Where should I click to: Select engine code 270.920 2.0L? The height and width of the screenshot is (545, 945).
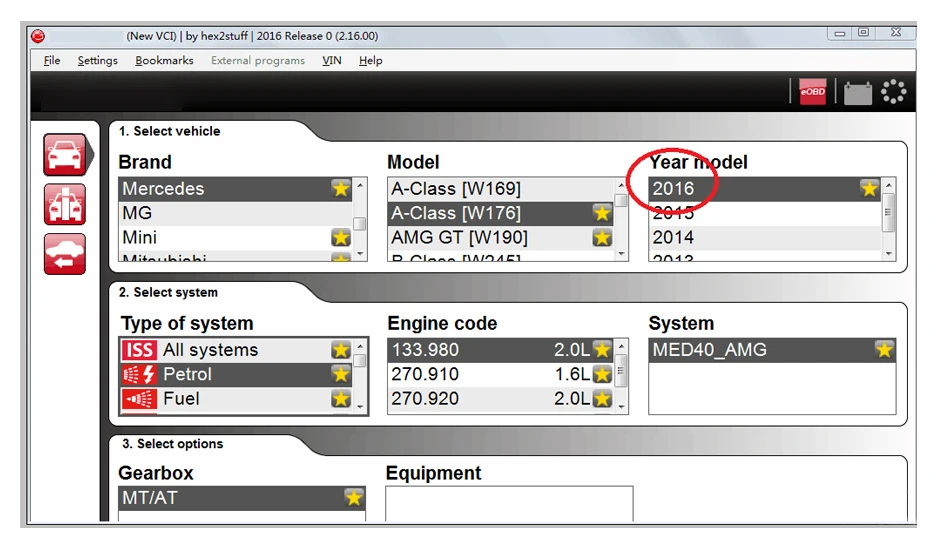[500, 399]
